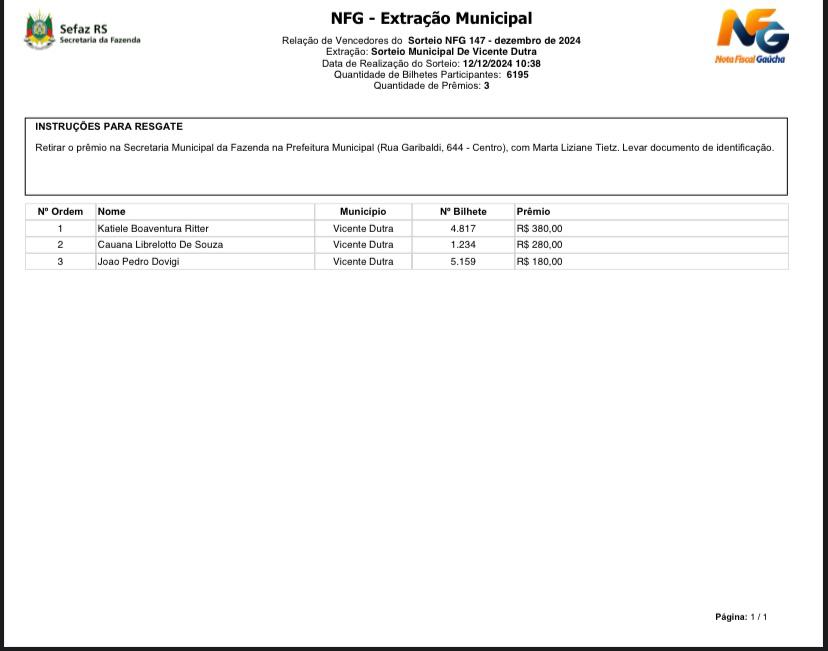Click the 'Quantidade de Prêmios: 3' line
Viewport: 828px width, 651px height.
pos(431,86)
